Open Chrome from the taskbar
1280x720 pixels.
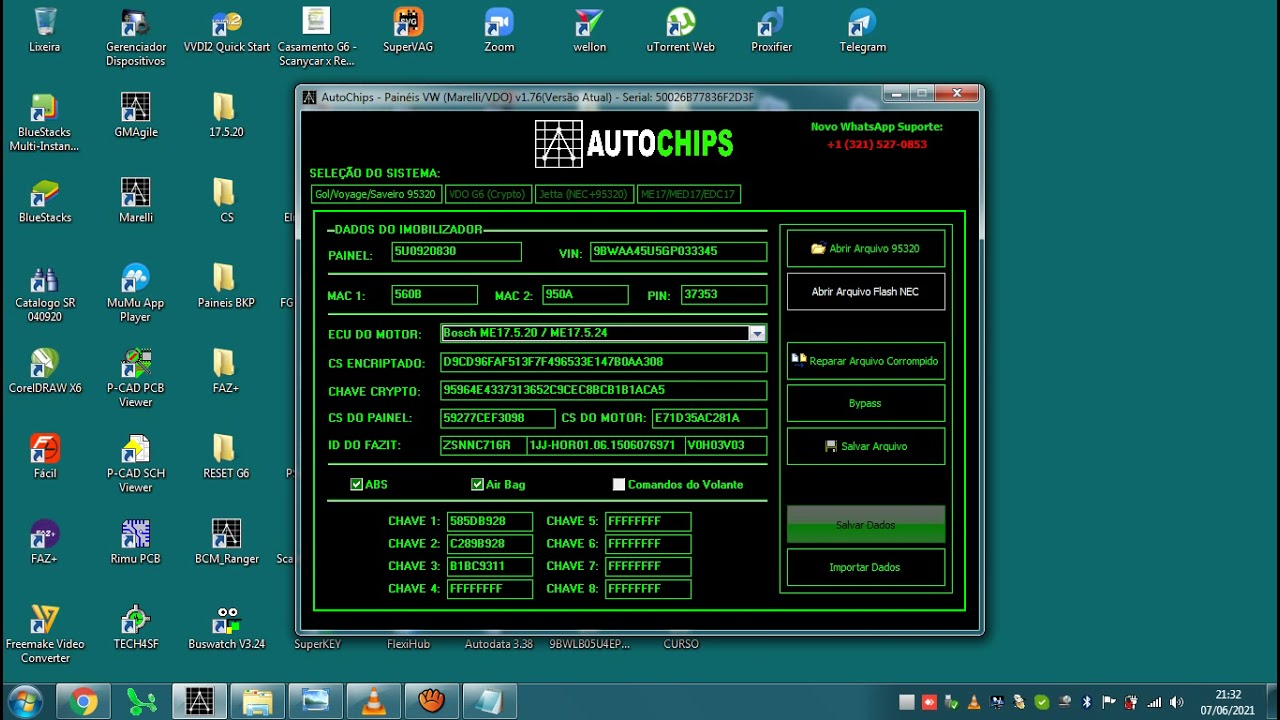click(x=83, y=702)
